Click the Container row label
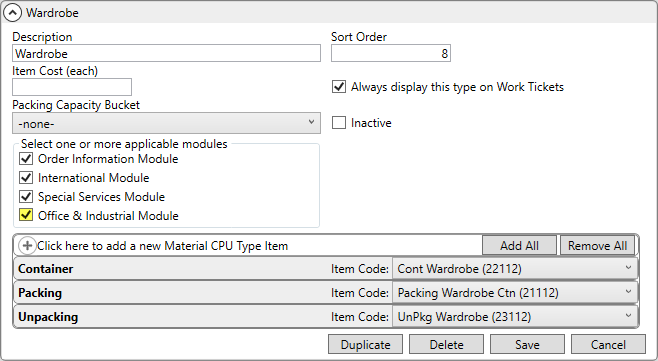This screenshot has width=658, height=361. [x=46, y=269]
